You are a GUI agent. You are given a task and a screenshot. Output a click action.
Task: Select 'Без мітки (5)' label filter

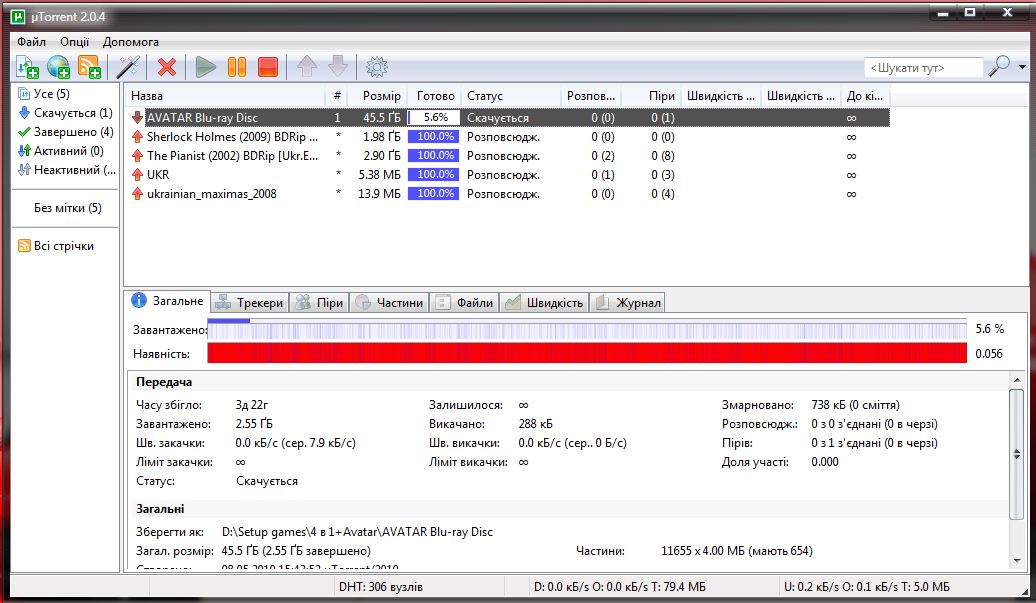[x=67, y=208]
